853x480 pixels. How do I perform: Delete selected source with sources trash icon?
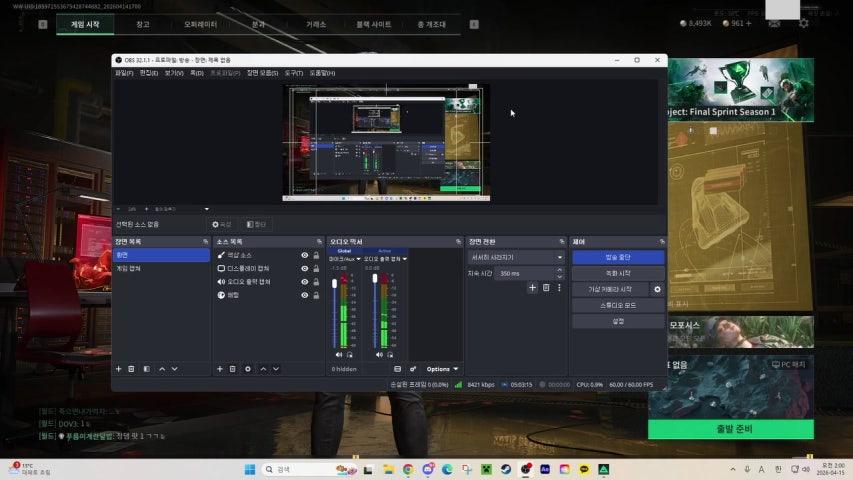coord(232,369)
